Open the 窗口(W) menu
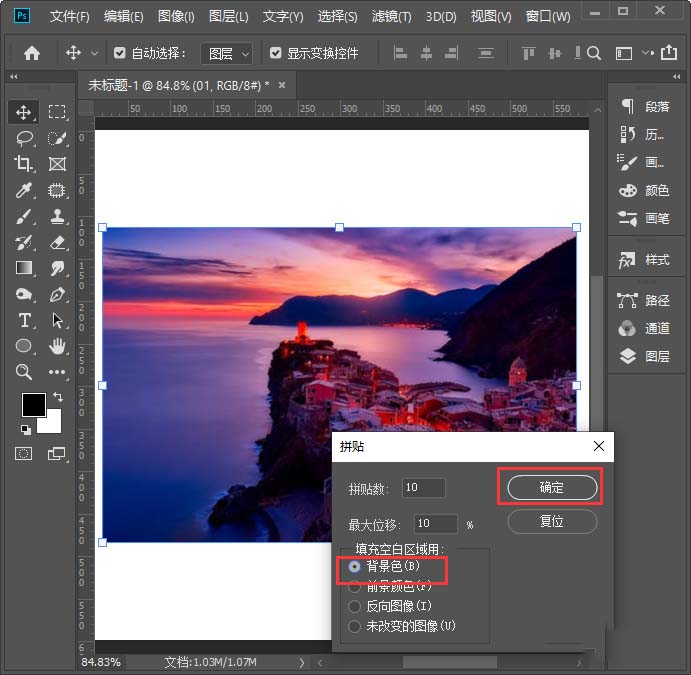 click(x=548, y=17)
